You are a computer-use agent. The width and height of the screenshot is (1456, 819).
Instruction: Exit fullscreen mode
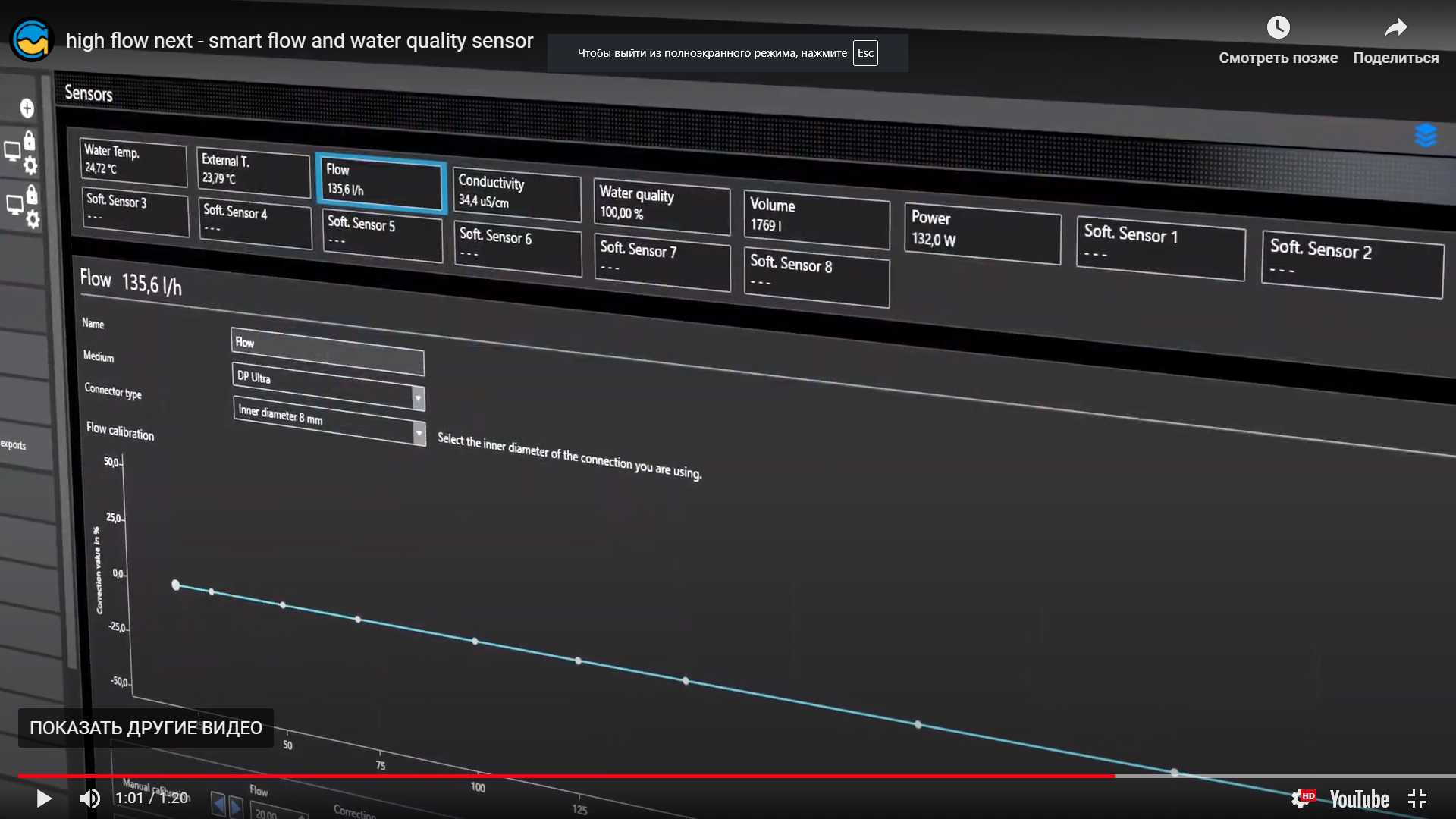click(x=1417, y=799)
